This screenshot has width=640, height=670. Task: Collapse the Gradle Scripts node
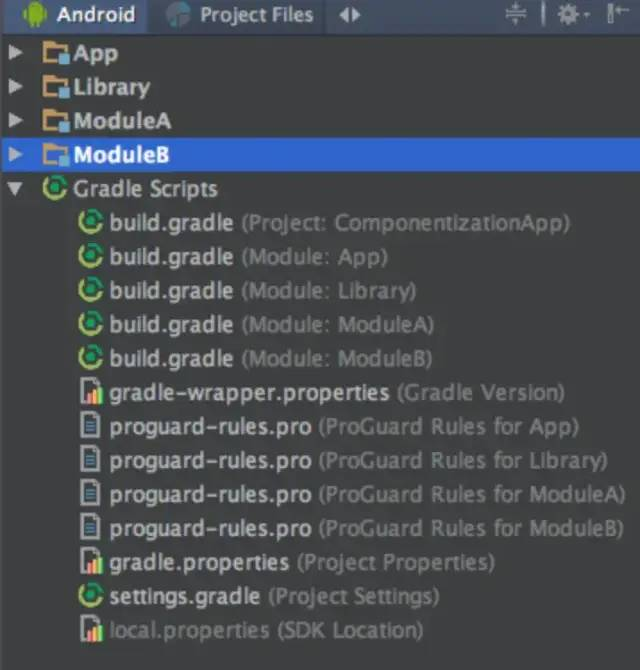point(16,189)
